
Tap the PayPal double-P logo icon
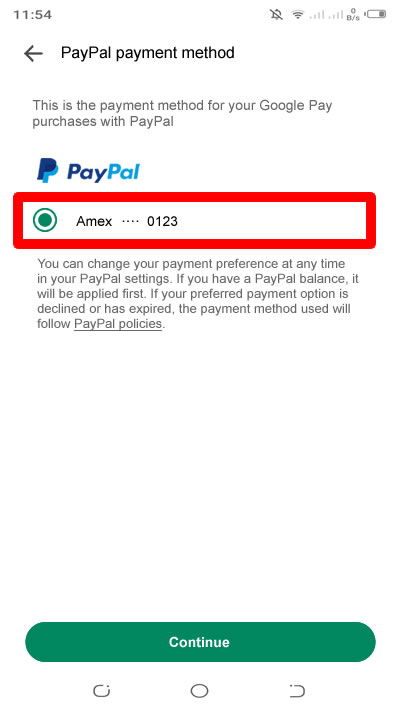[x=48, y=170]
